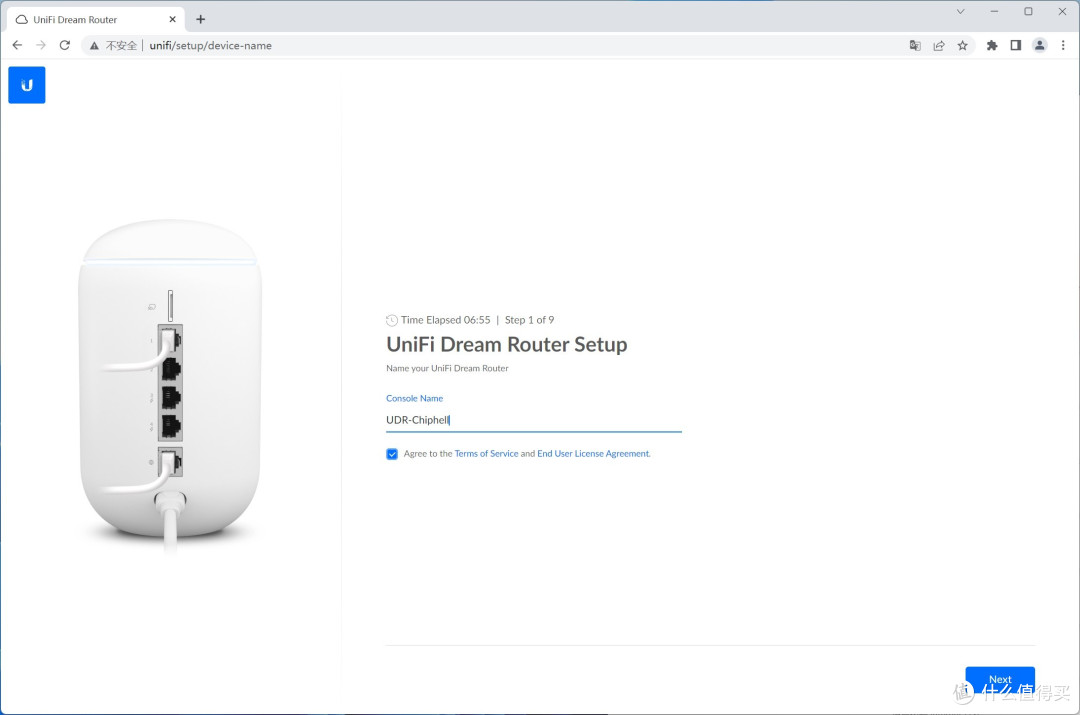Image resolution: width=1080 pixels, height=715 pixels.
Task: Open the browser extensions puzzle icon
Action: coord(991,45)
